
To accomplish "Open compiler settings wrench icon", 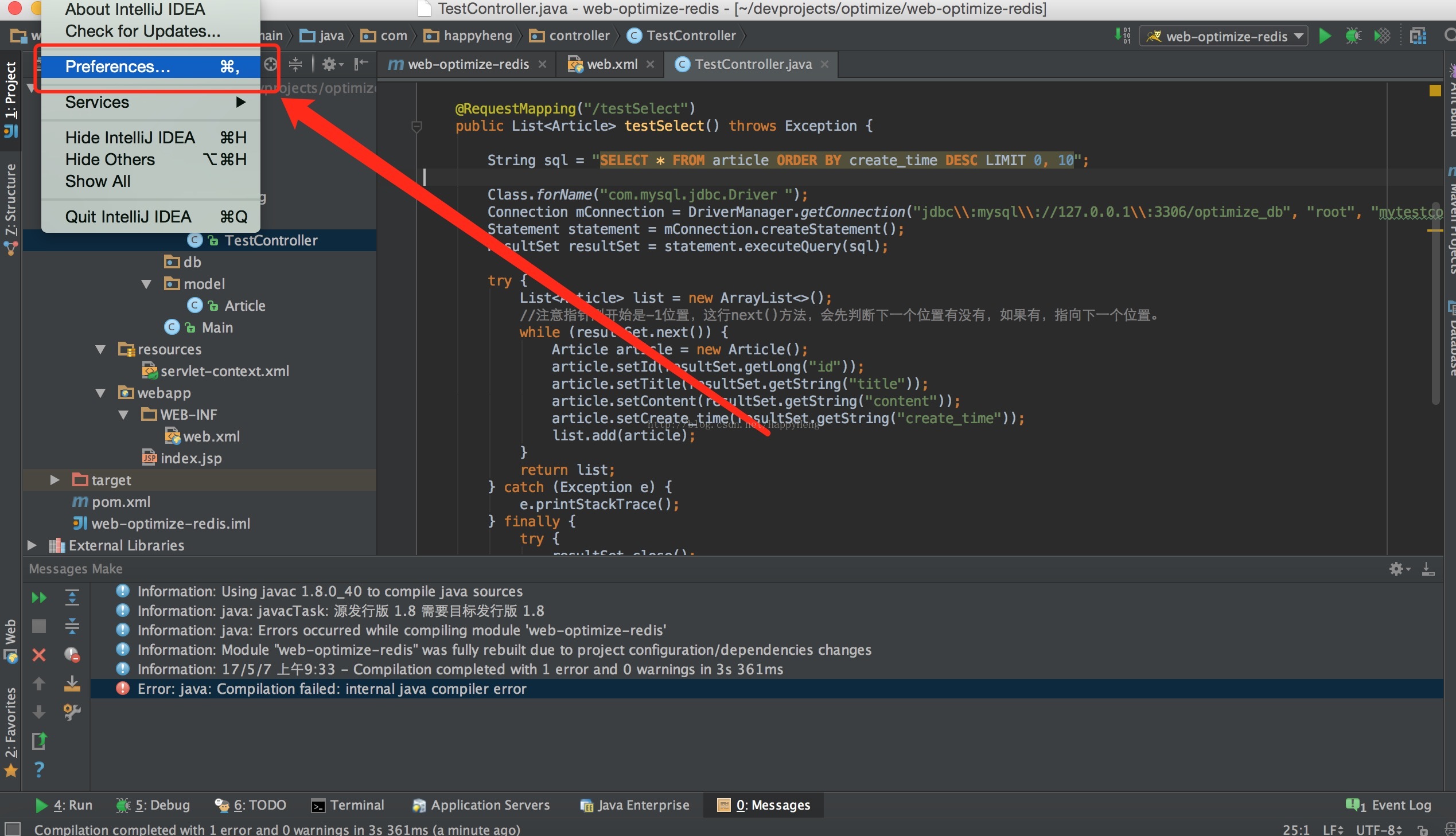I will [x=72, y=712].
